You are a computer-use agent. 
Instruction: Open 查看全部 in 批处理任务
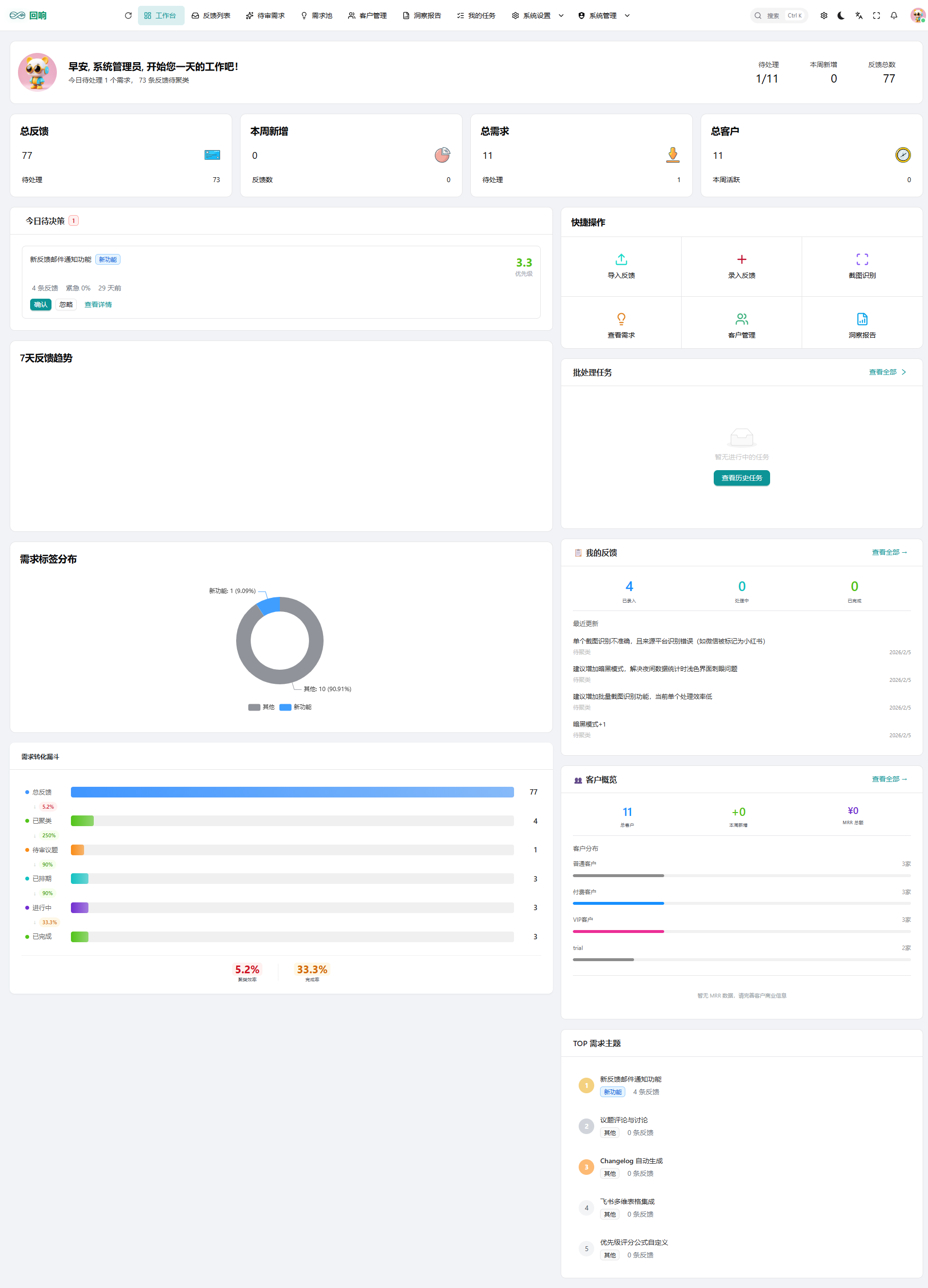pos(888,372)
